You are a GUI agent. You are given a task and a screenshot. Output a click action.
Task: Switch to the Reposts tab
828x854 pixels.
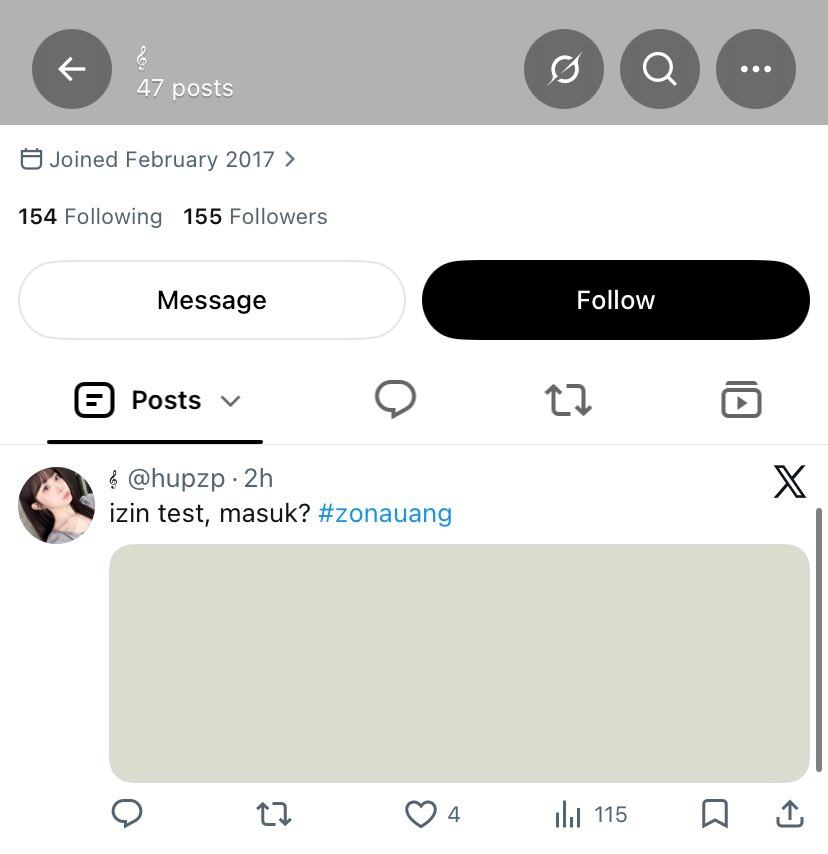568,400
